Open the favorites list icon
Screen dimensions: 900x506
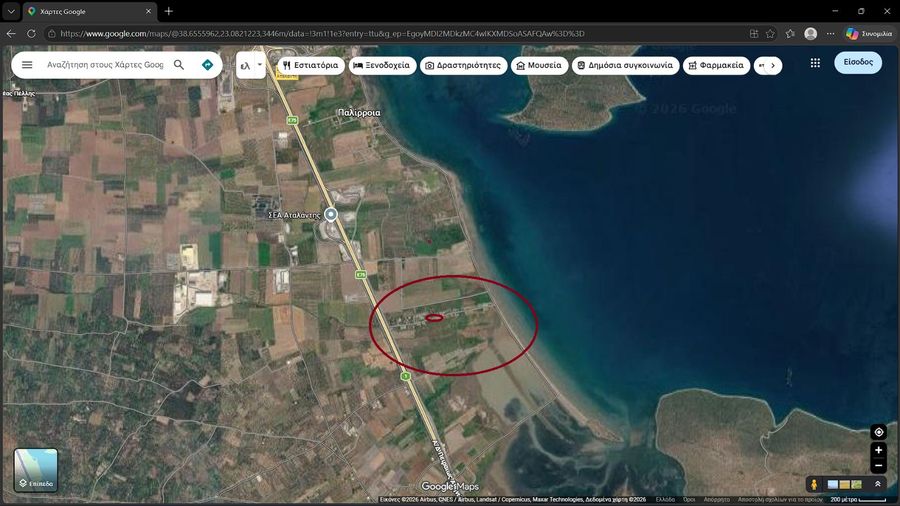pos(790,34)
